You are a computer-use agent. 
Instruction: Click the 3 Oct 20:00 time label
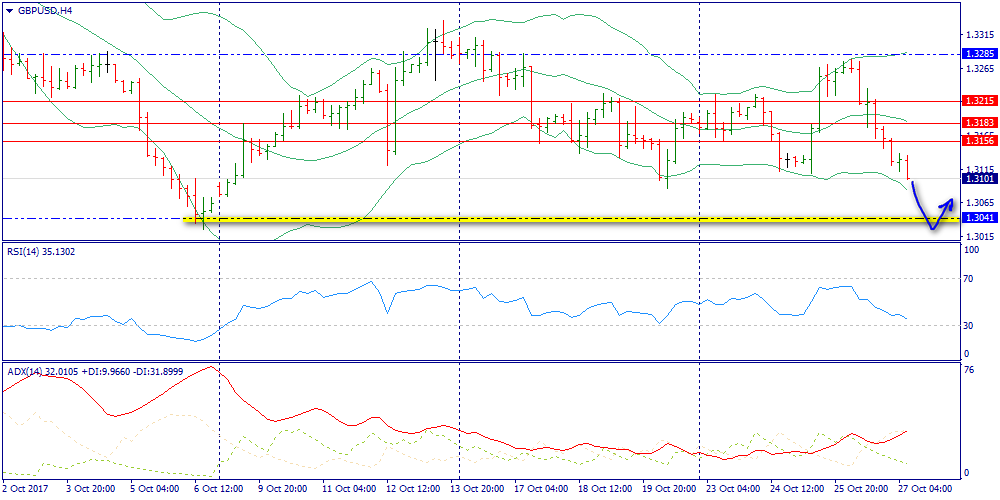[91, 489]
